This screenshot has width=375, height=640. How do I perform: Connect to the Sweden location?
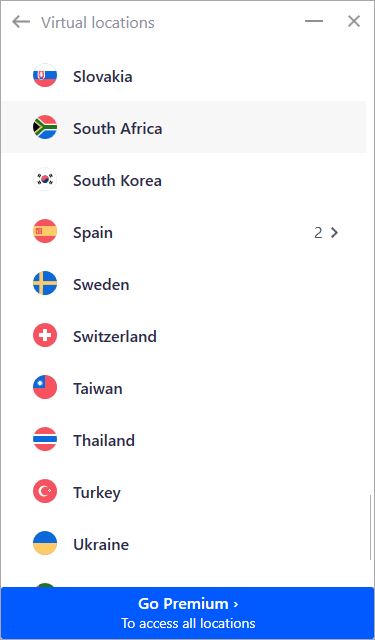click(183, 284)
